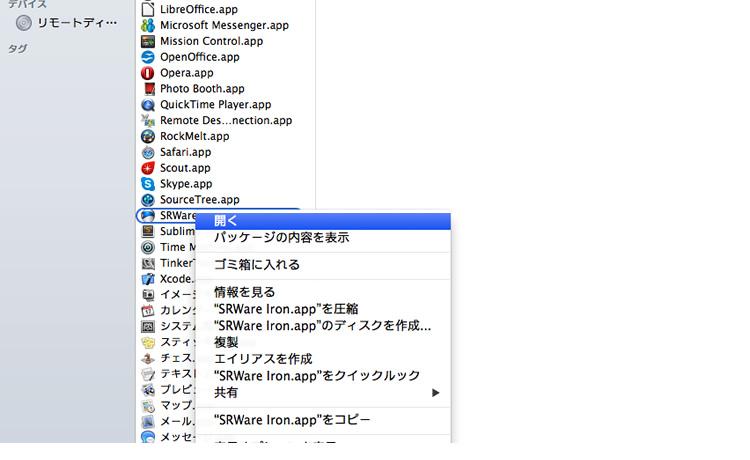Select エイリアスを作成 menu entry
750x460 pixels.
323,359
